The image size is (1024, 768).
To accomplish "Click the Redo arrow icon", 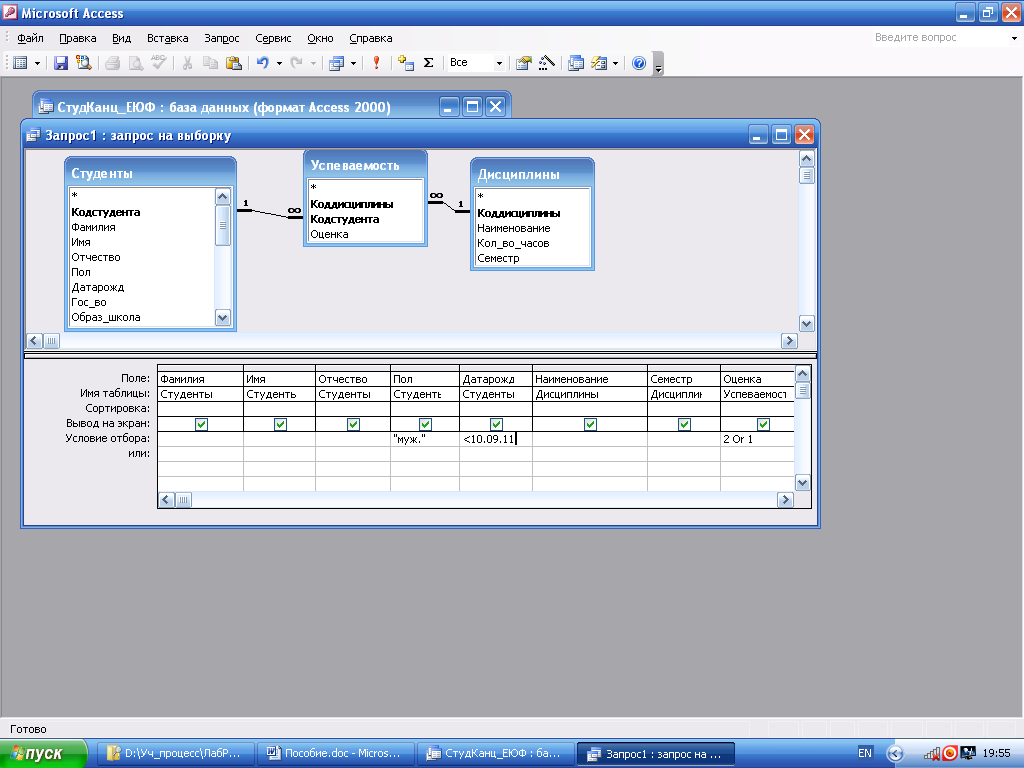I will point(297,63).
